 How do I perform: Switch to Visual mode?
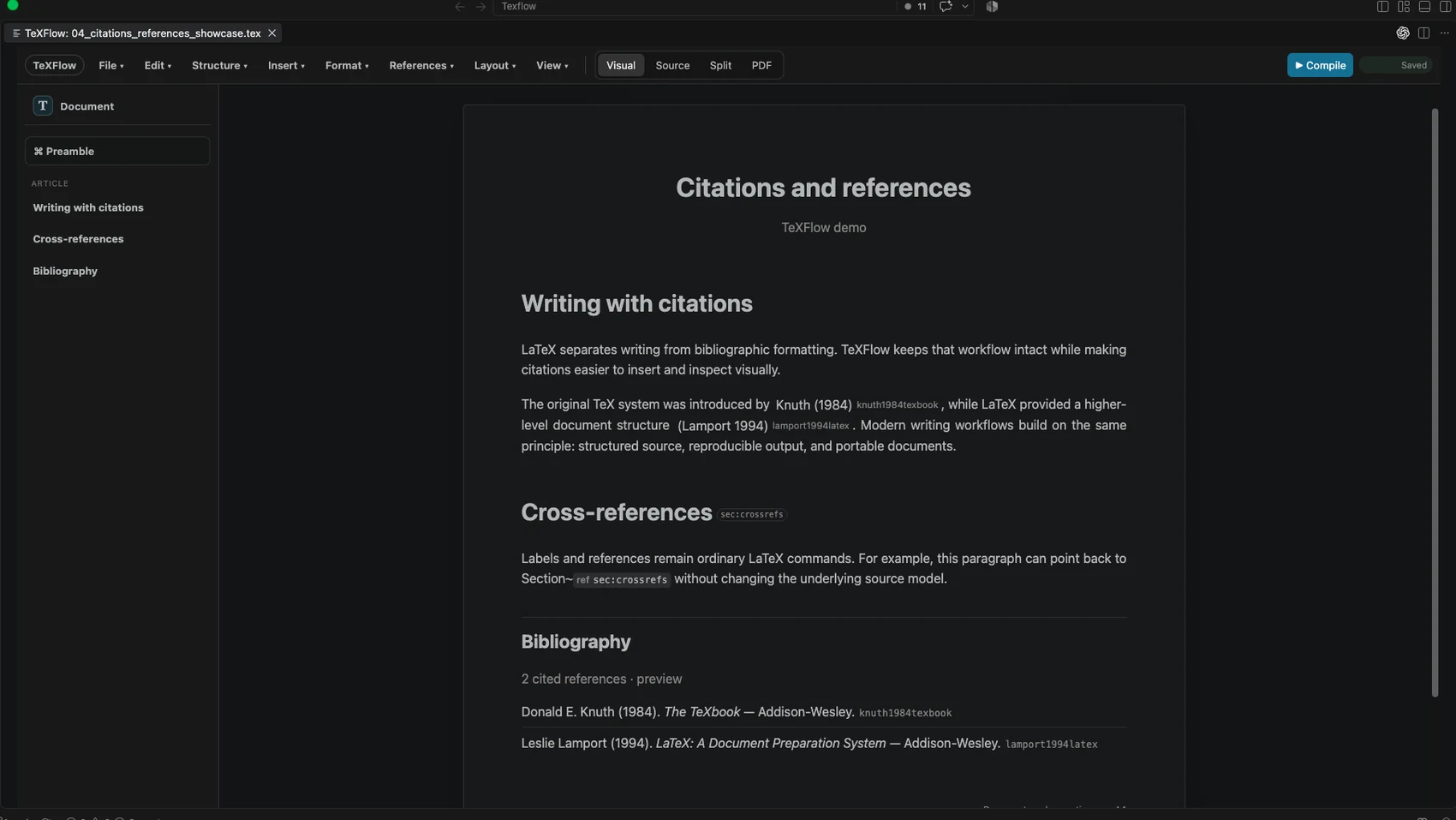tap(621, 65)
